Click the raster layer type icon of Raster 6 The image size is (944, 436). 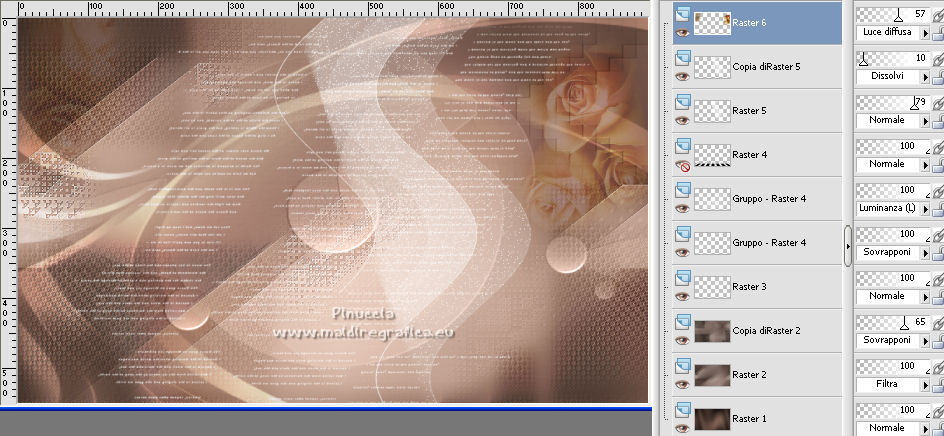[682, 14]
